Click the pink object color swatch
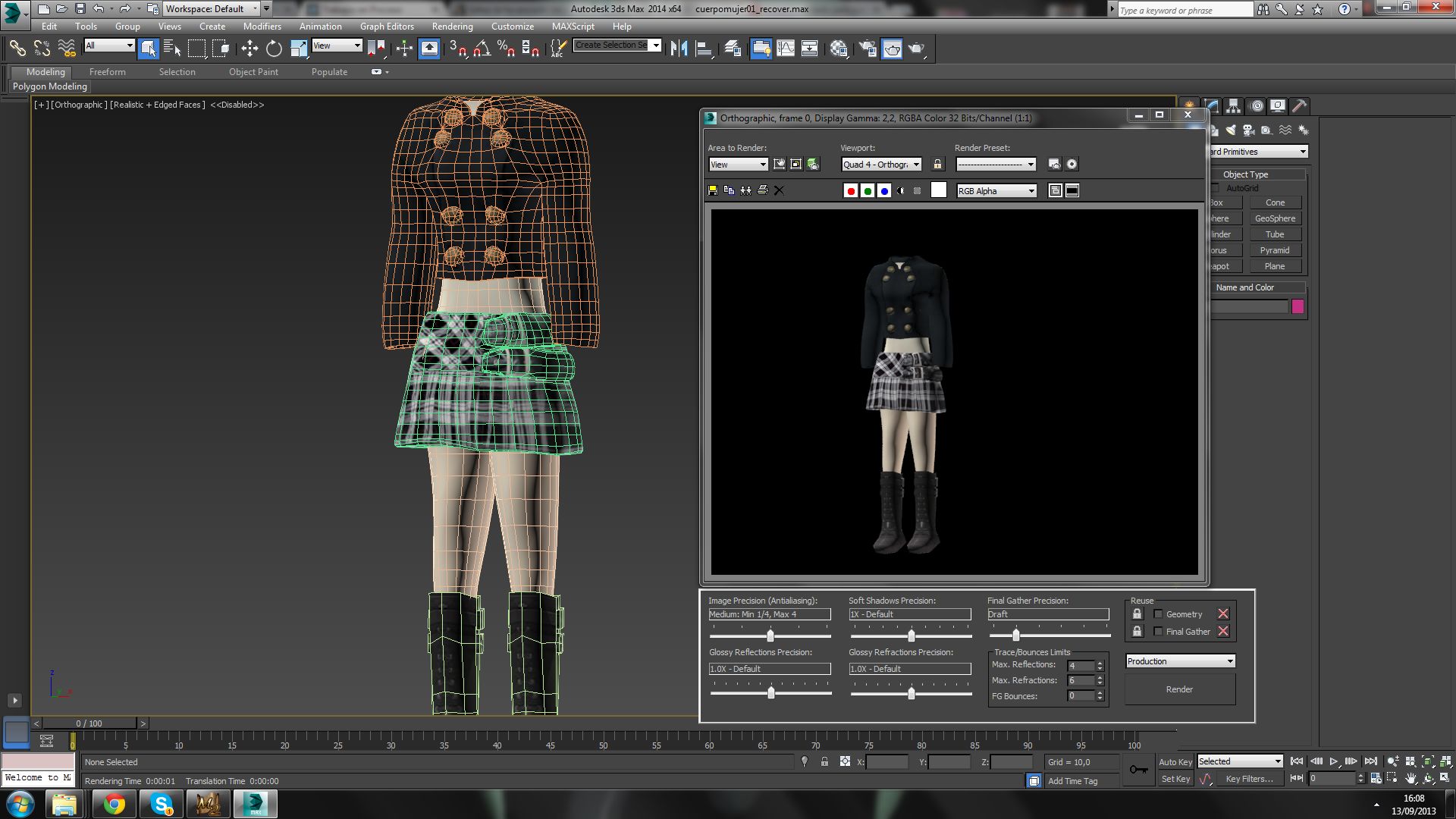 click(x=1298, y=306)
